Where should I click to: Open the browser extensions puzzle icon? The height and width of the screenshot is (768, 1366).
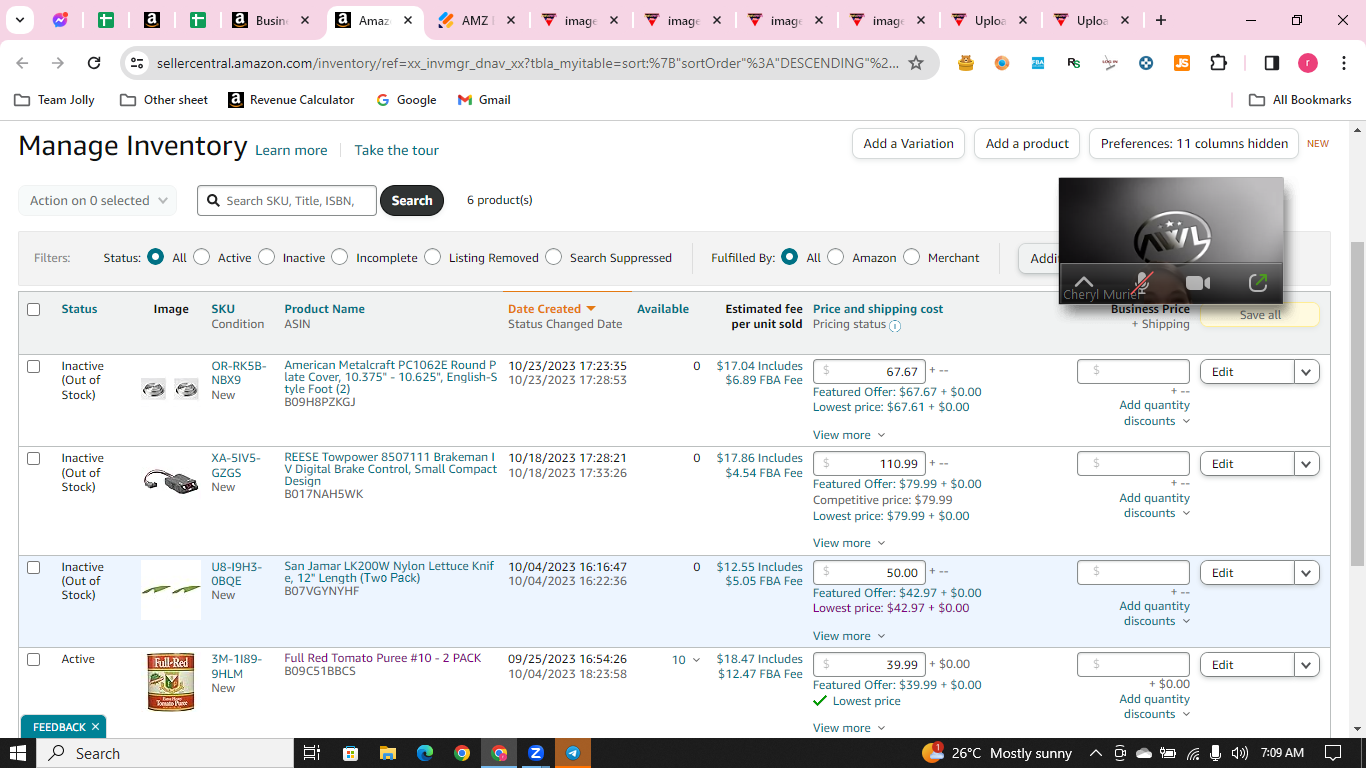coord(1218,63)
